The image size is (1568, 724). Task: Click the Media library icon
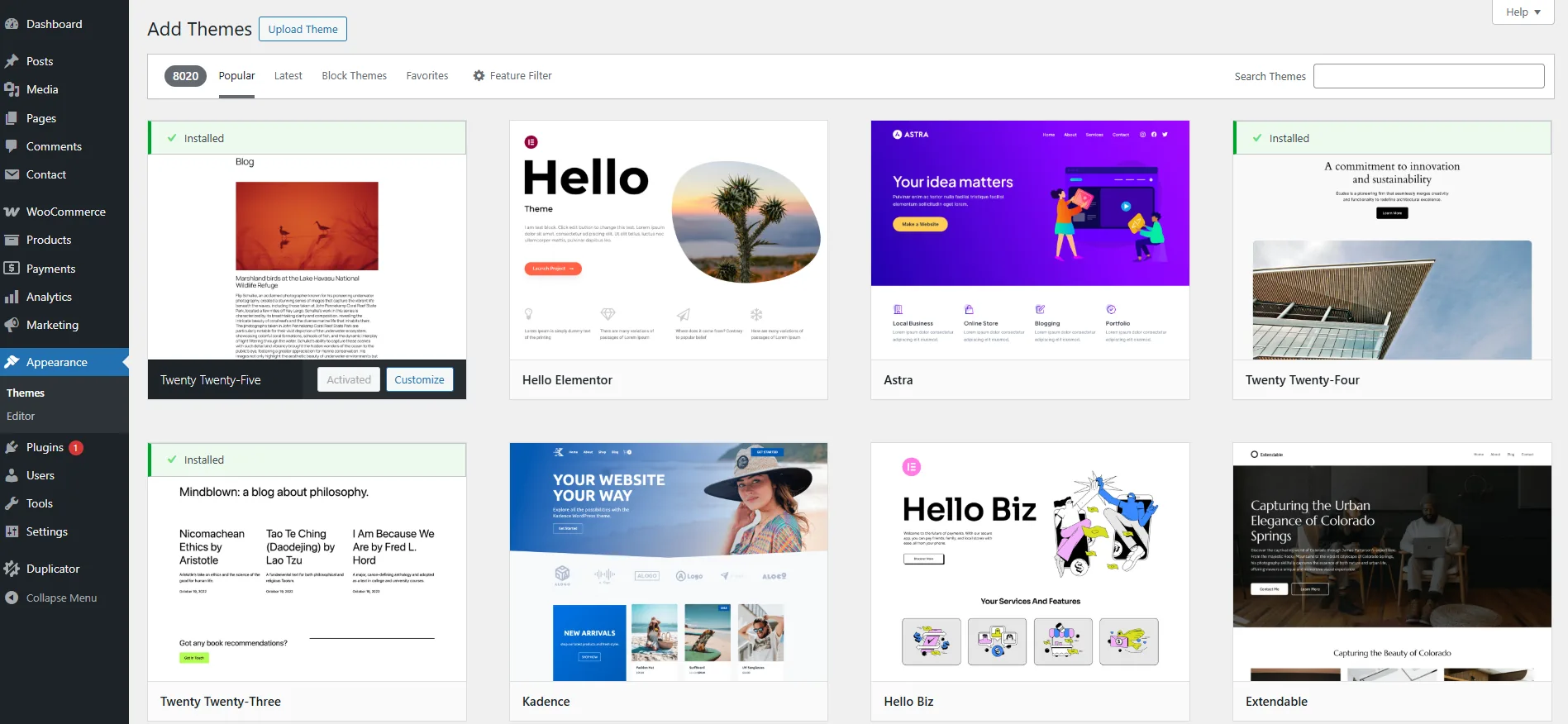pyautogui.click(x=12, y=89)
